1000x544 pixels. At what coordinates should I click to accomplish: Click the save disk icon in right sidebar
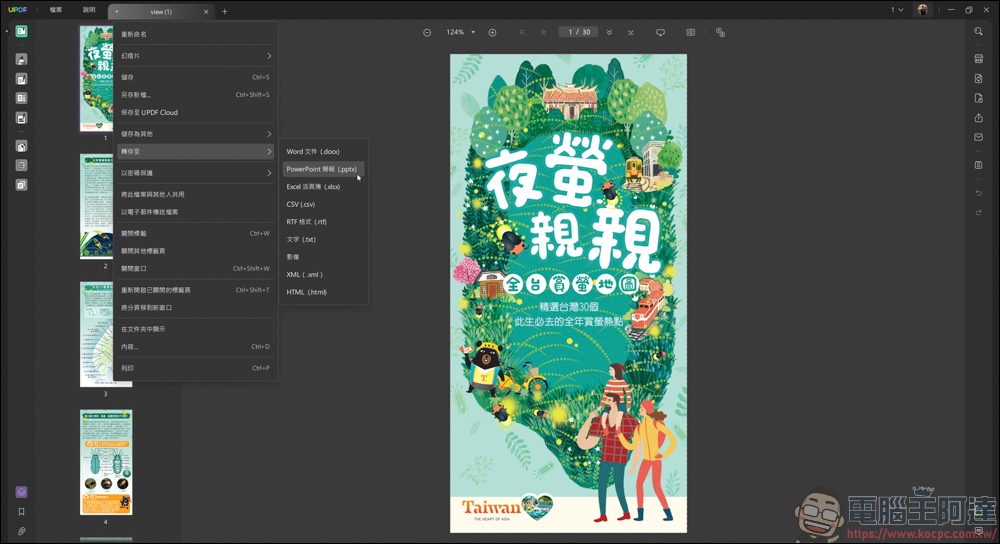[978, 165]
